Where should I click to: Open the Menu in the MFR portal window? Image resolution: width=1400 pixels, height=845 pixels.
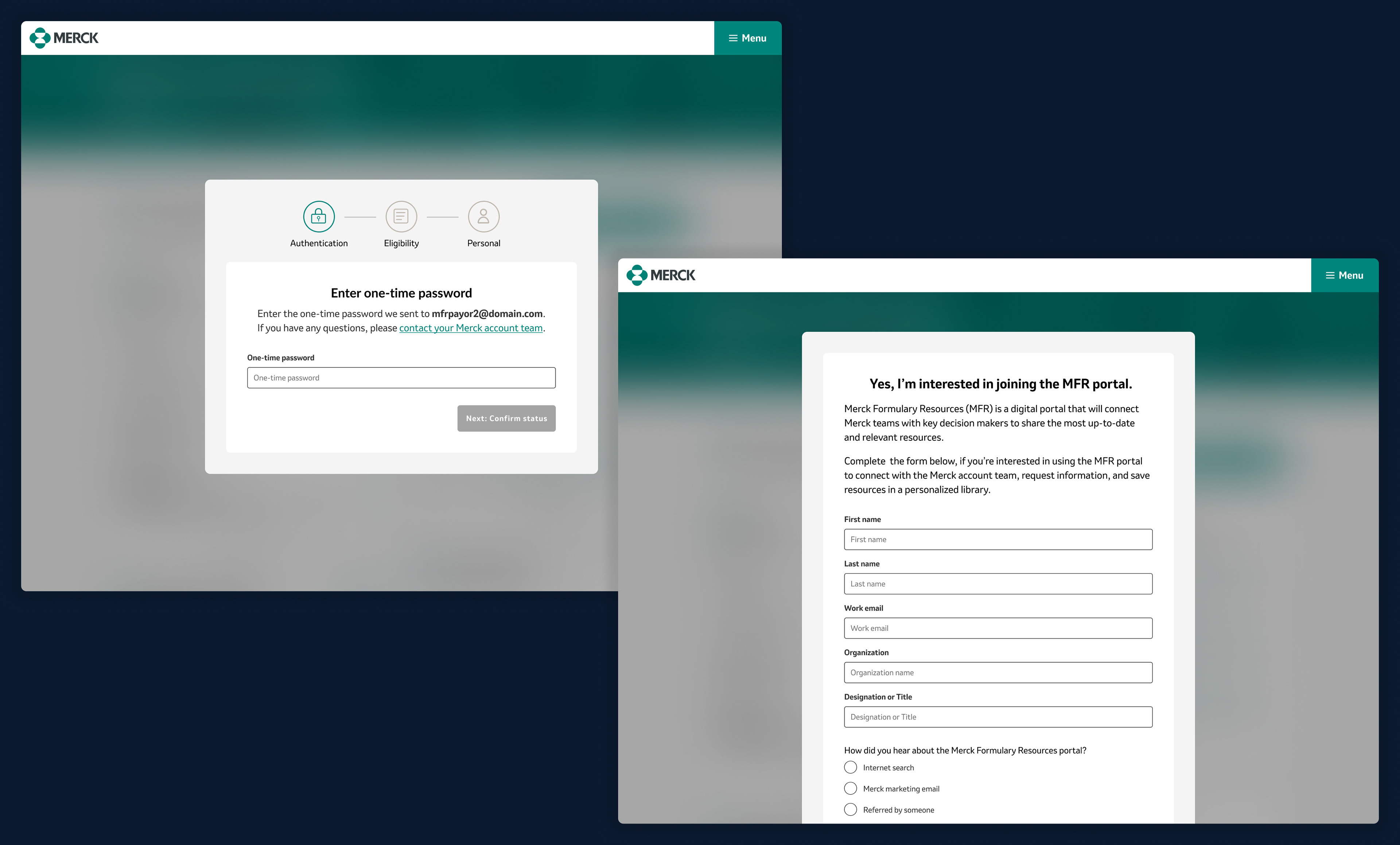pyautogui.click(x=1344, y=275)
